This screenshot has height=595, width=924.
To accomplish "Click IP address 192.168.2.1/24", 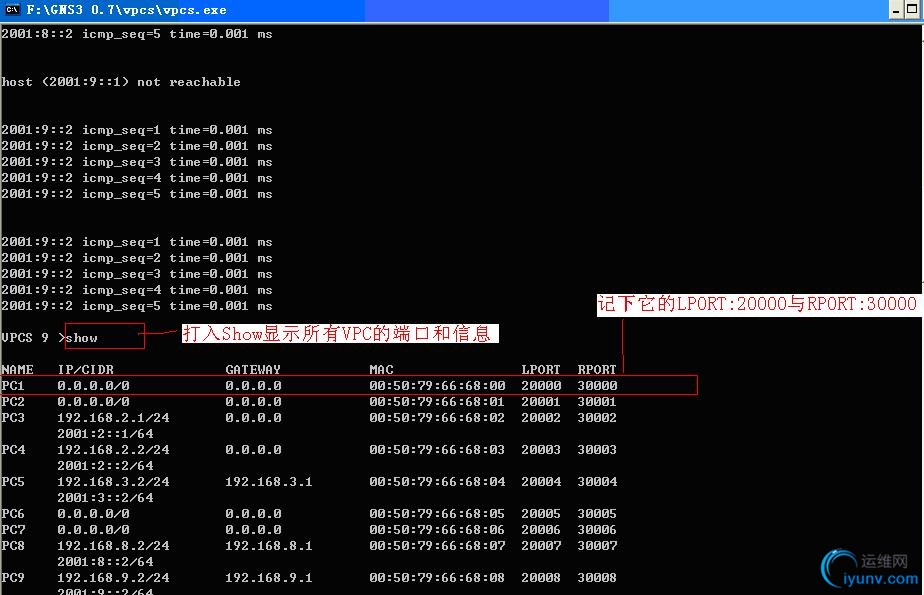I will 113,417.
